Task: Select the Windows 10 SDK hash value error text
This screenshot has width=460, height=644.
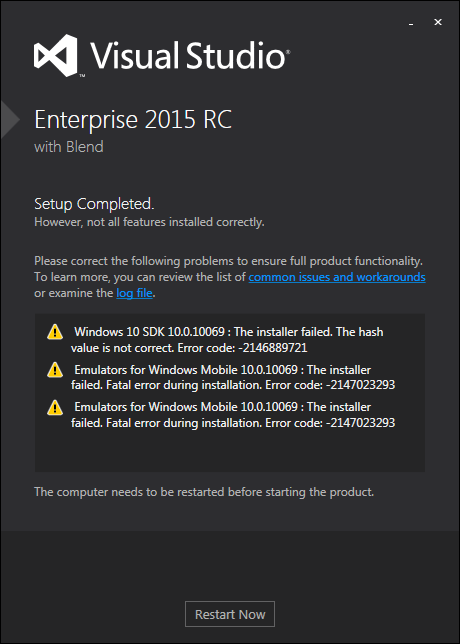Action: coord(227,340)
